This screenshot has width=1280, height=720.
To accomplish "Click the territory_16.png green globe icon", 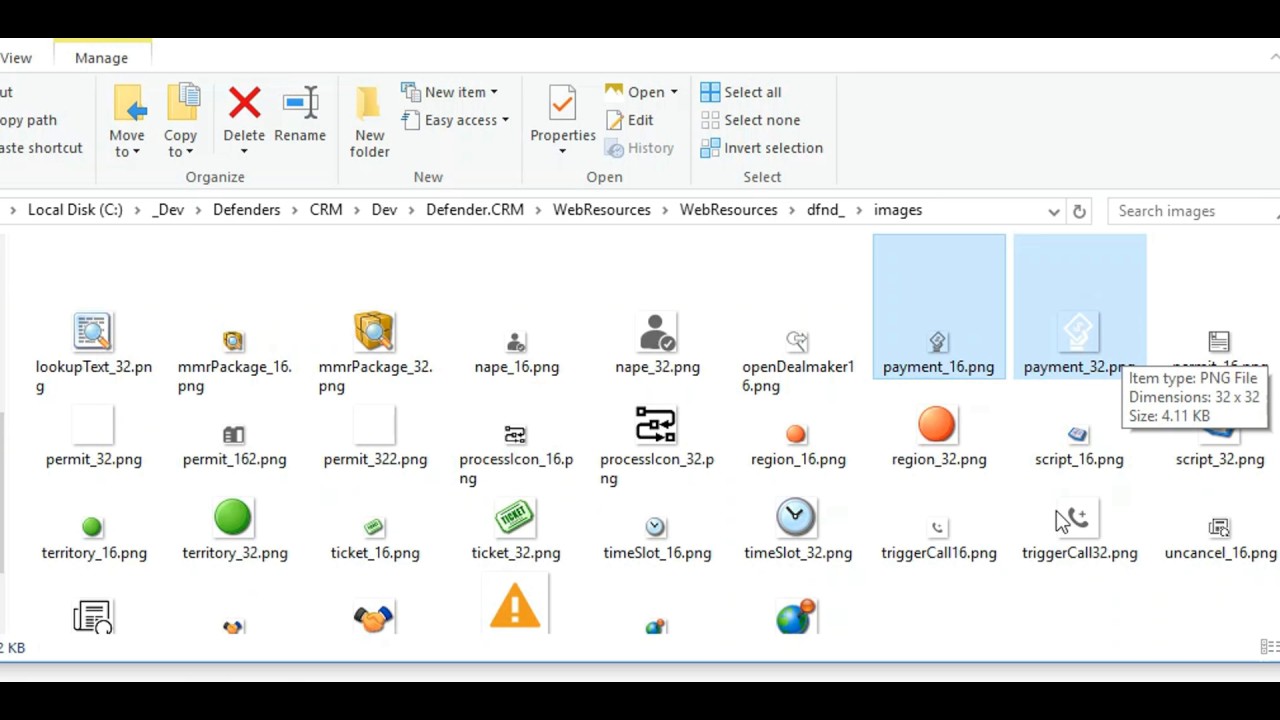I will click(92, 525).
